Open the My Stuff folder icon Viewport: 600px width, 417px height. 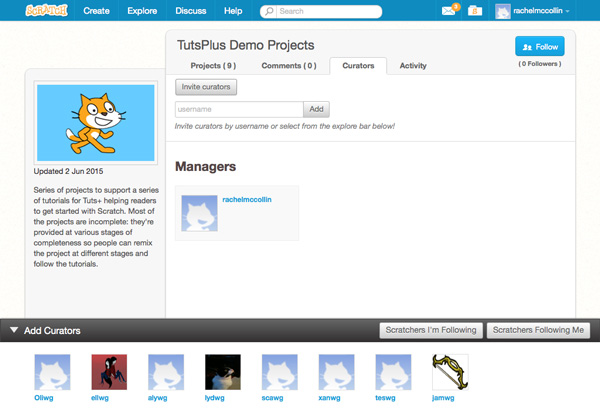pos(474,11)
